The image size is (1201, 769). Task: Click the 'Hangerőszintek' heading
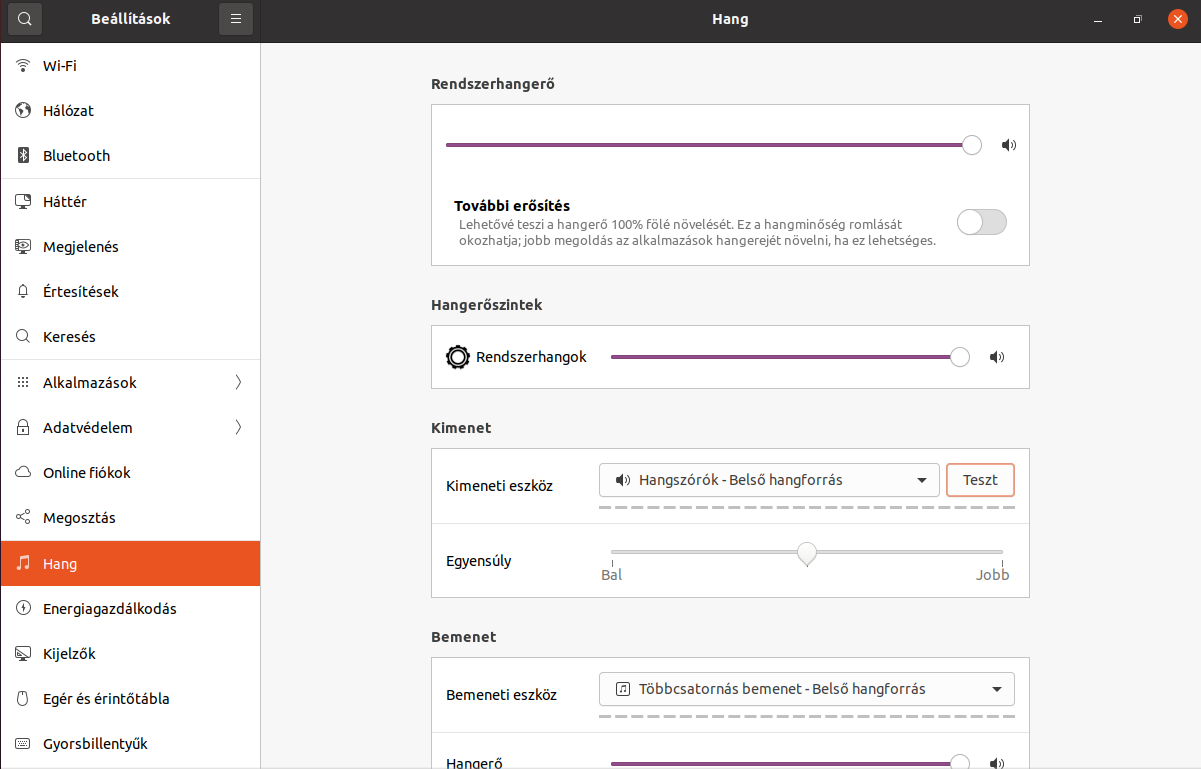(487, 305)
